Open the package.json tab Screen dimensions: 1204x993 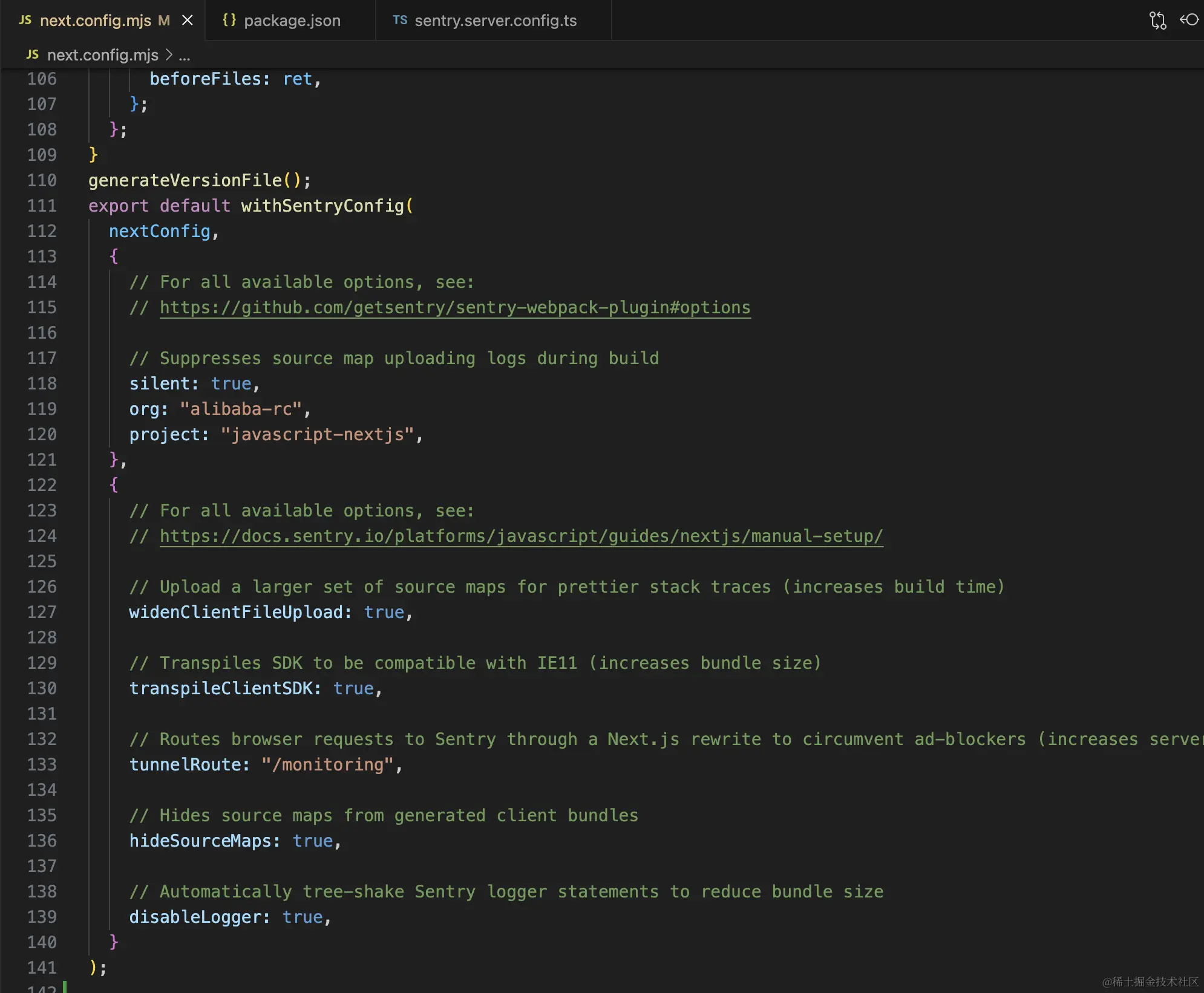pyautogui.click(x=292, y=21)
